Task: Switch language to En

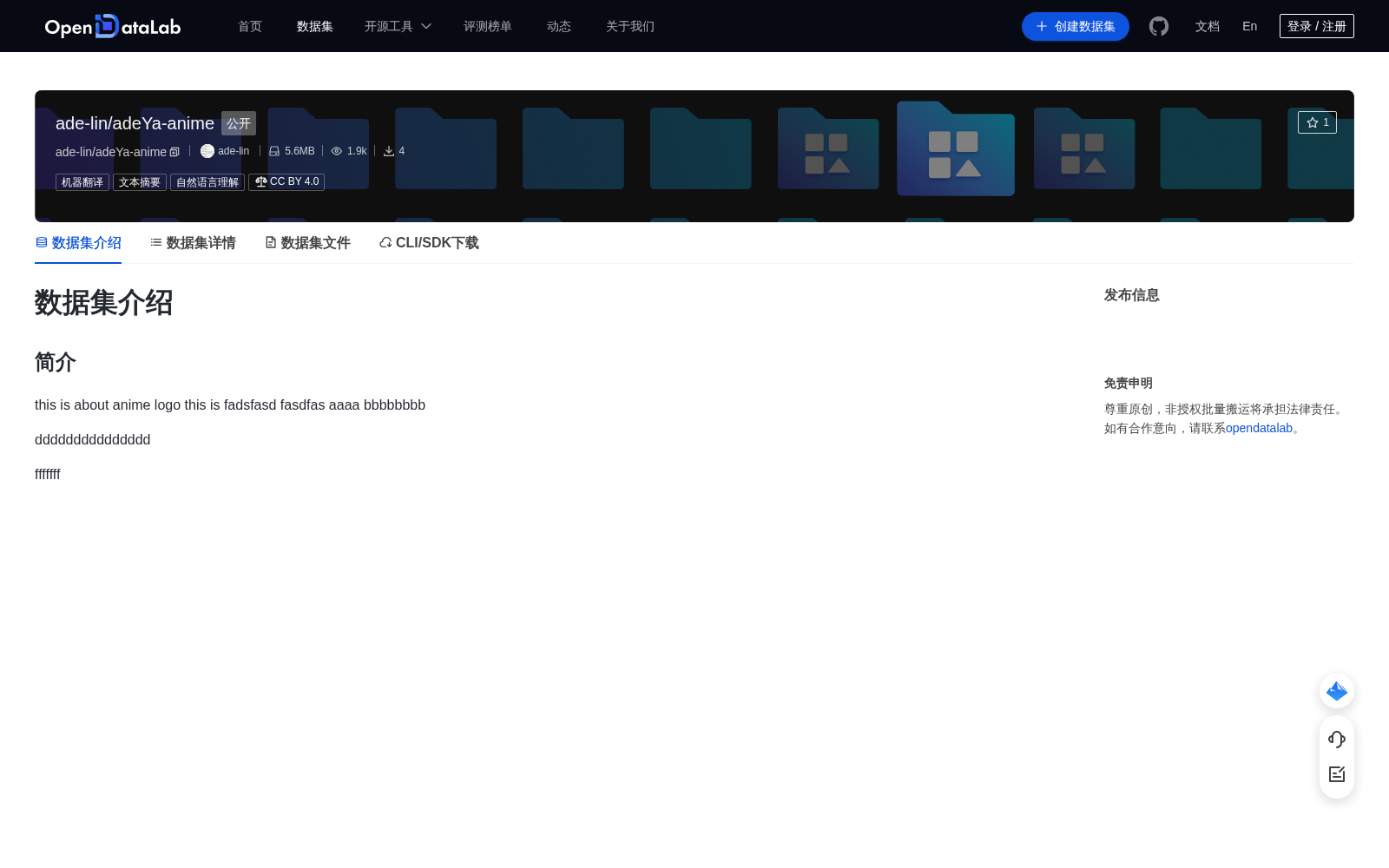Action: 1250,26
